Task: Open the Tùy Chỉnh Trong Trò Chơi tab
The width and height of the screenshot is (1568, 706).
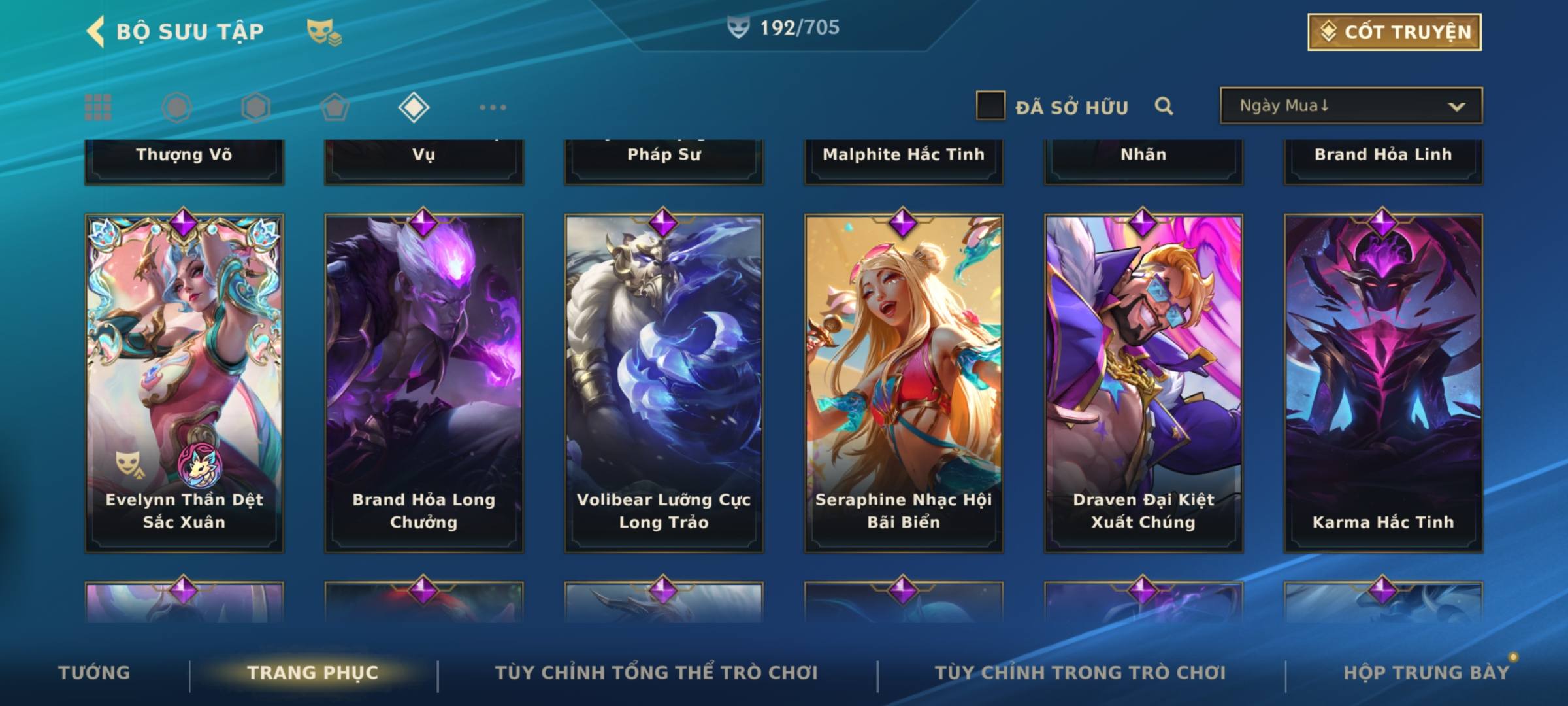Action: pos(1081,673)
